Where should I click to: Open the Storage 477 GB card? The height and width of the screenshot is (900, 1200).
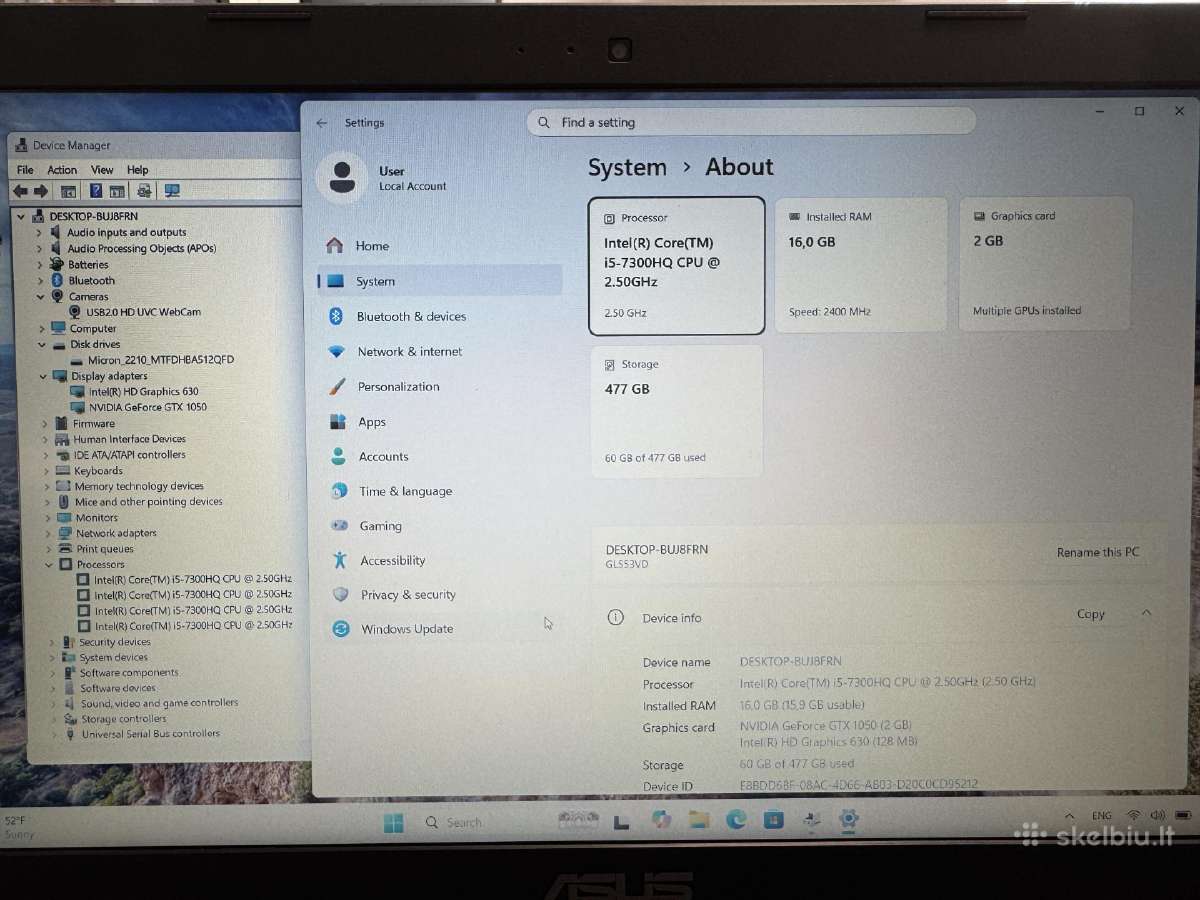click(x=677, y=411)
